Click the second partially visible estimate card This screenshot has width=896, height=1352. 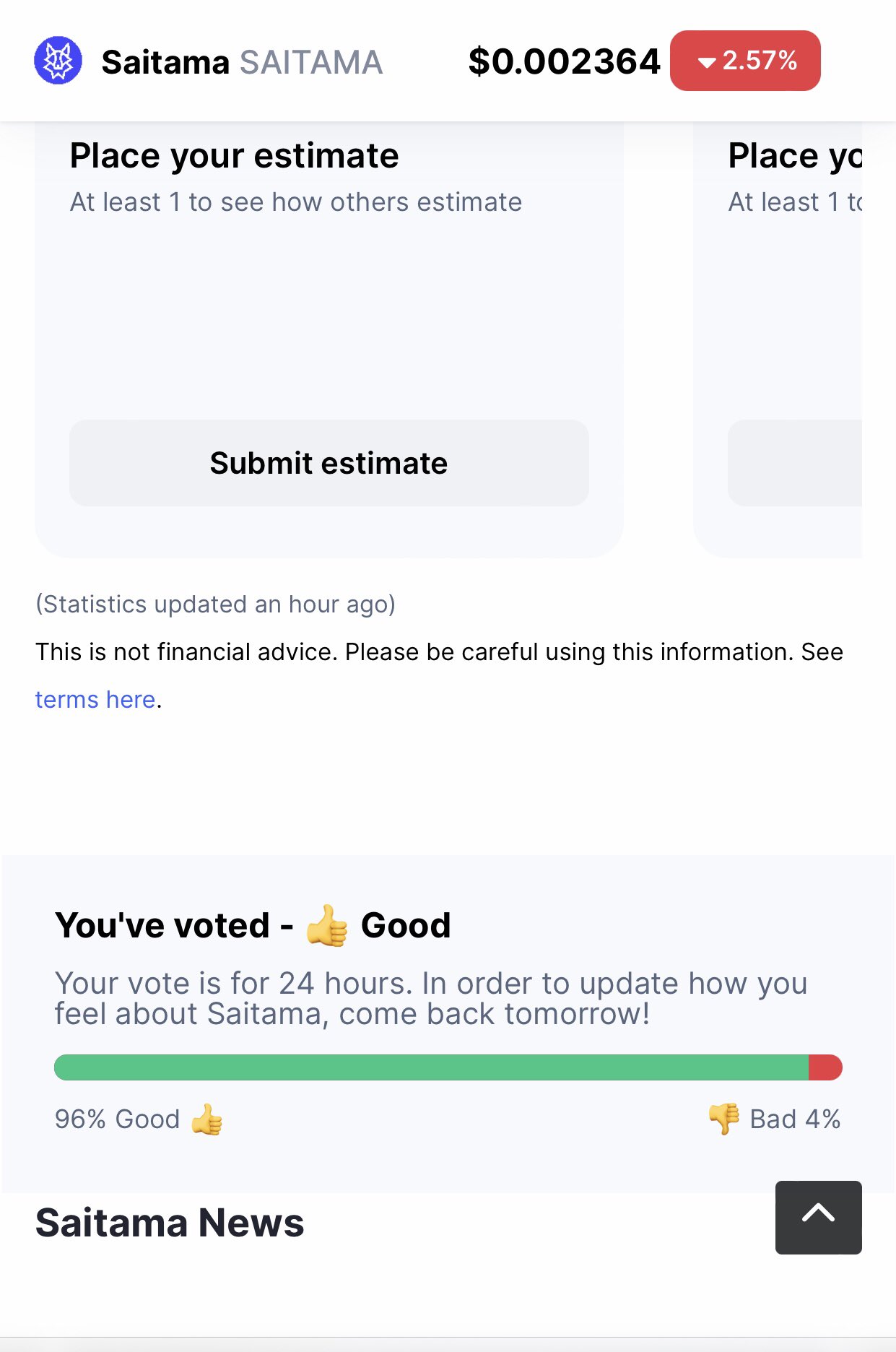click(x=778, y=339)
